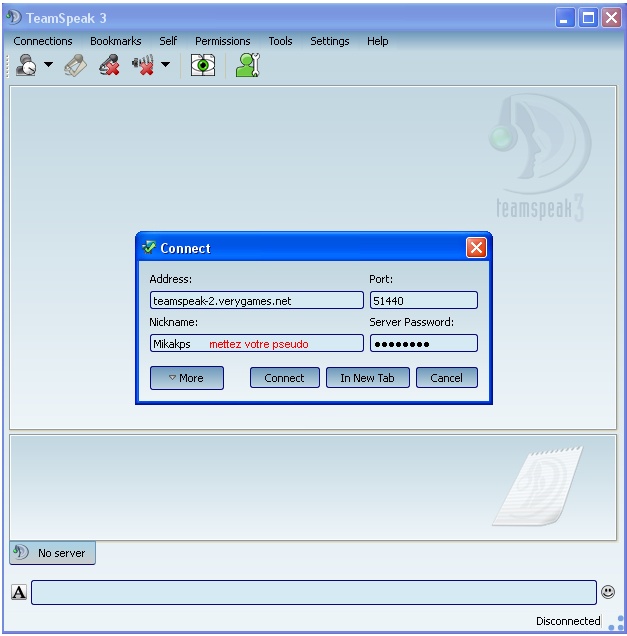Image resolution: width=627 pixels, height=636 pixels.
Task: Click the Nickname input field
Action: click(x=257, y=344)
